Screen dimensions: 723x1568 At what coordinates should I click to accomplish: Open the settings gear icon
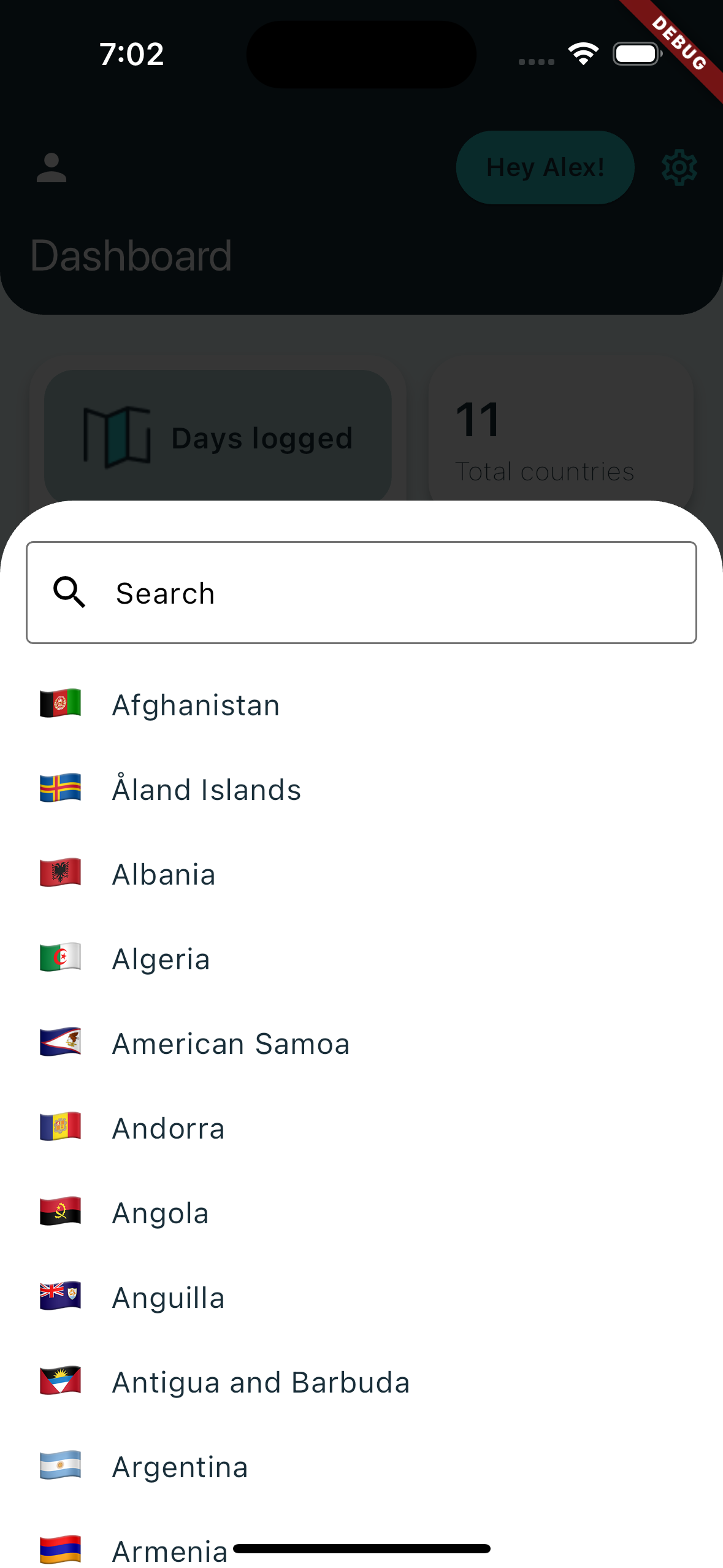679,167
